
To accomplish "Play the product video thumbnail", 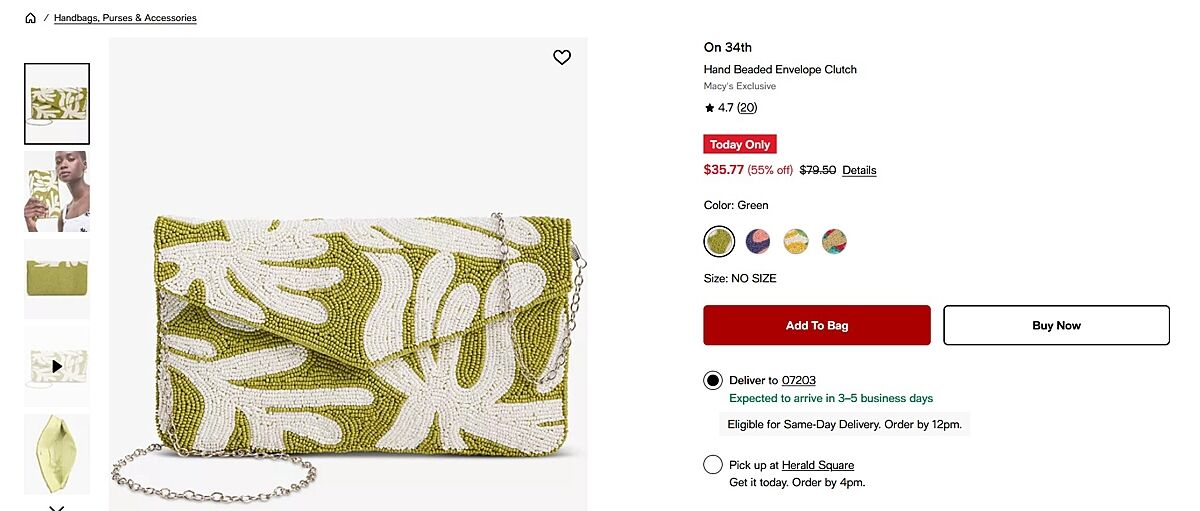I will 57,366.
